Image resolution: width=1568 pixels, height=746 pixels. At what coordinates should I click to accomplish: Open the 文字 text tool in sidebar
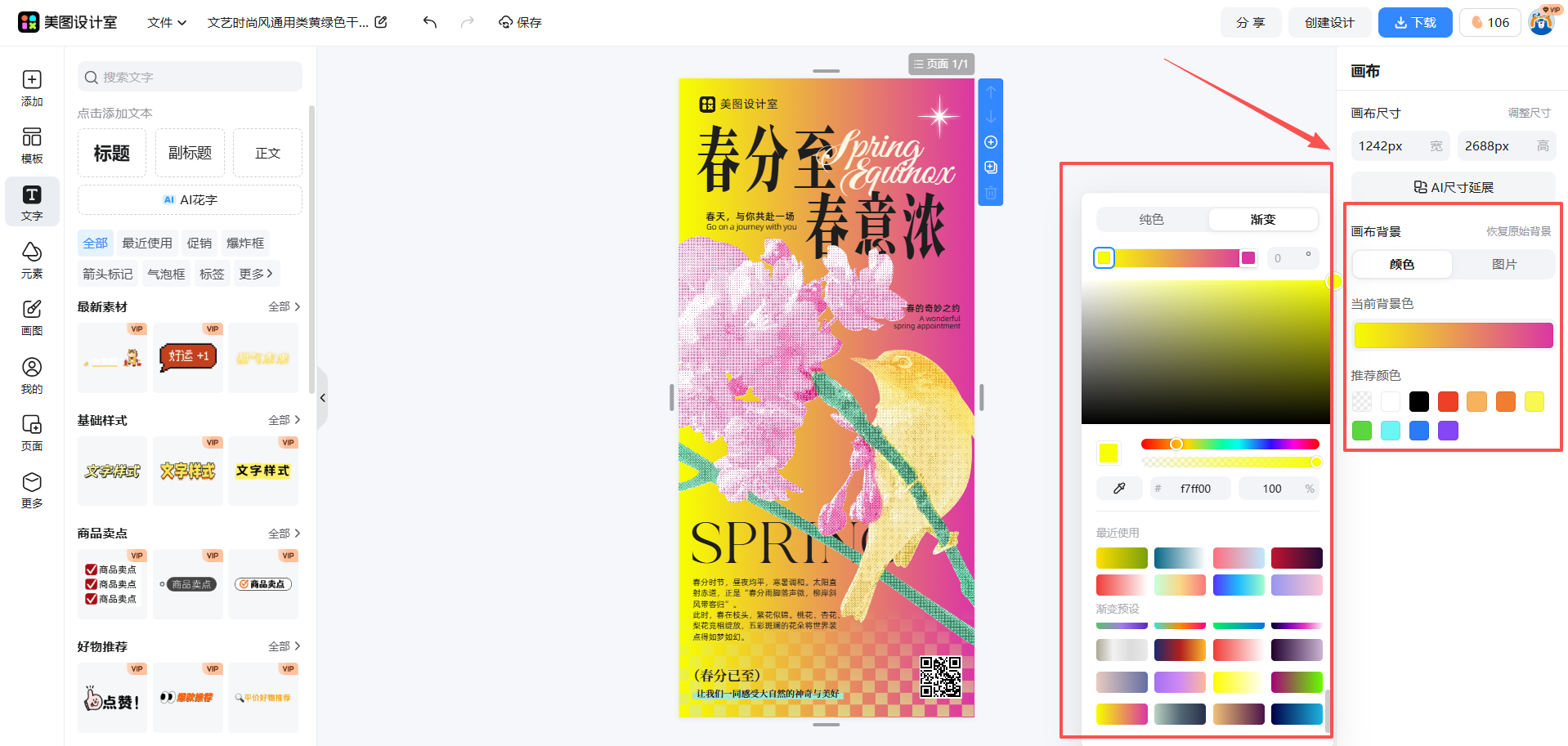pyautogui.click(x=32, y=201)
